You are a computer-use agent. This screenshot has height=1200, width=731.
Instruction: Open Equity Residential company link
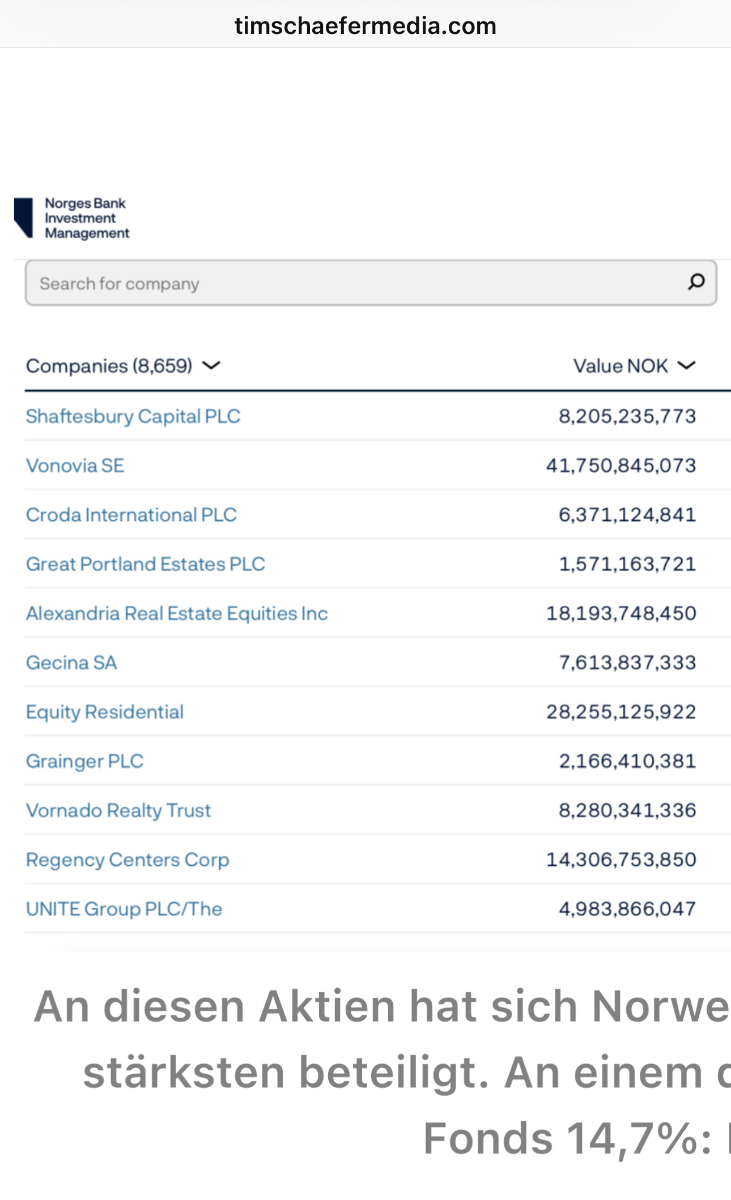[105, 712]
